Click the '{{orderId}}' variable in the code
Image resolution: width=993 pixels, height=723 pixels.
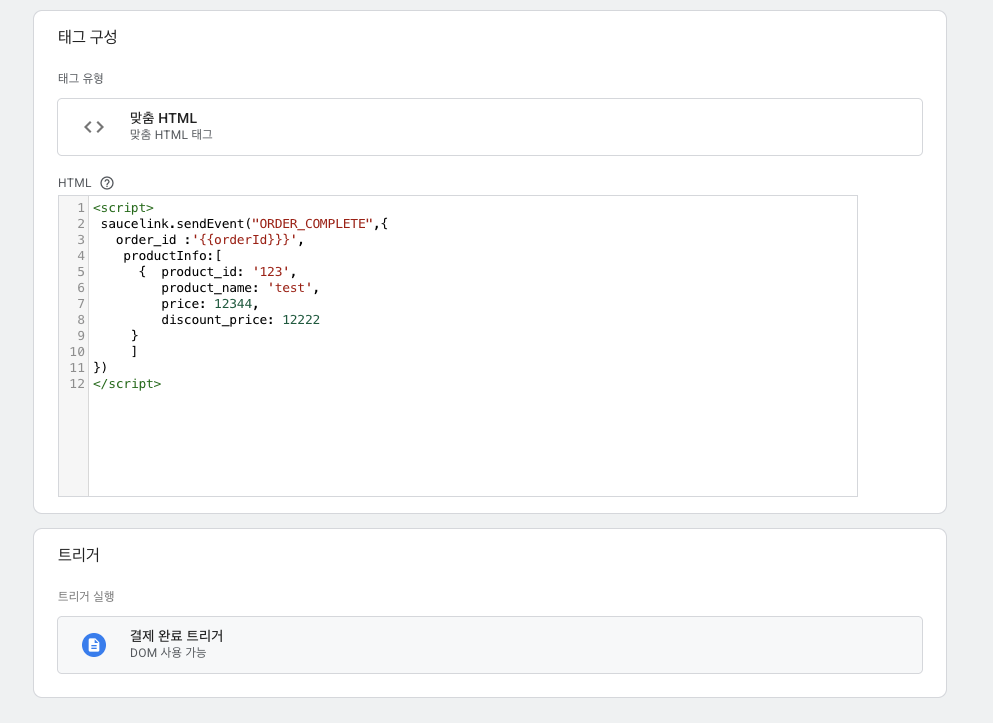tap(244, 240)
